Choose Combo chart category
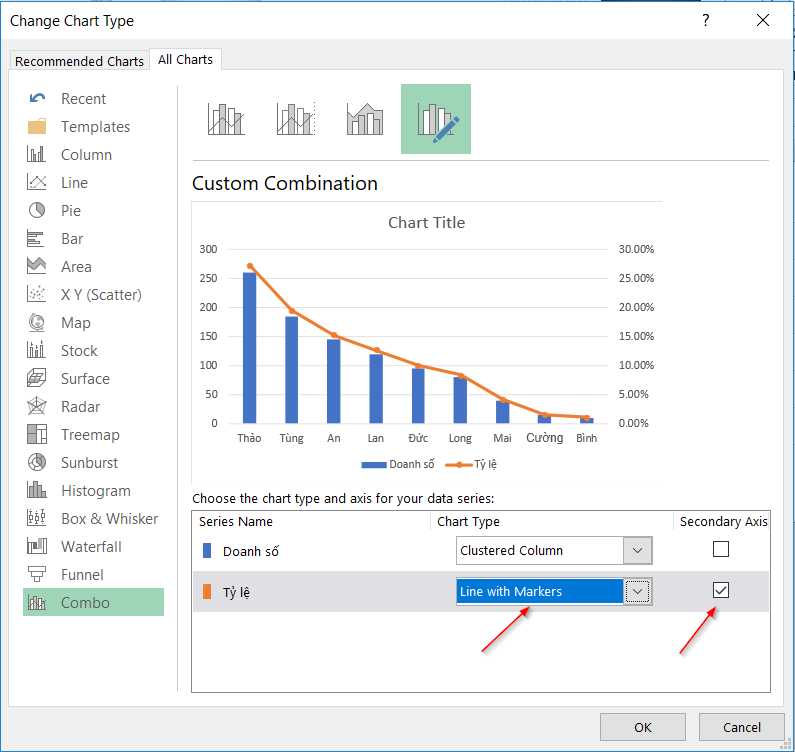Image resolution: width=795 pixels, height=752 pixels. (93, 602)
